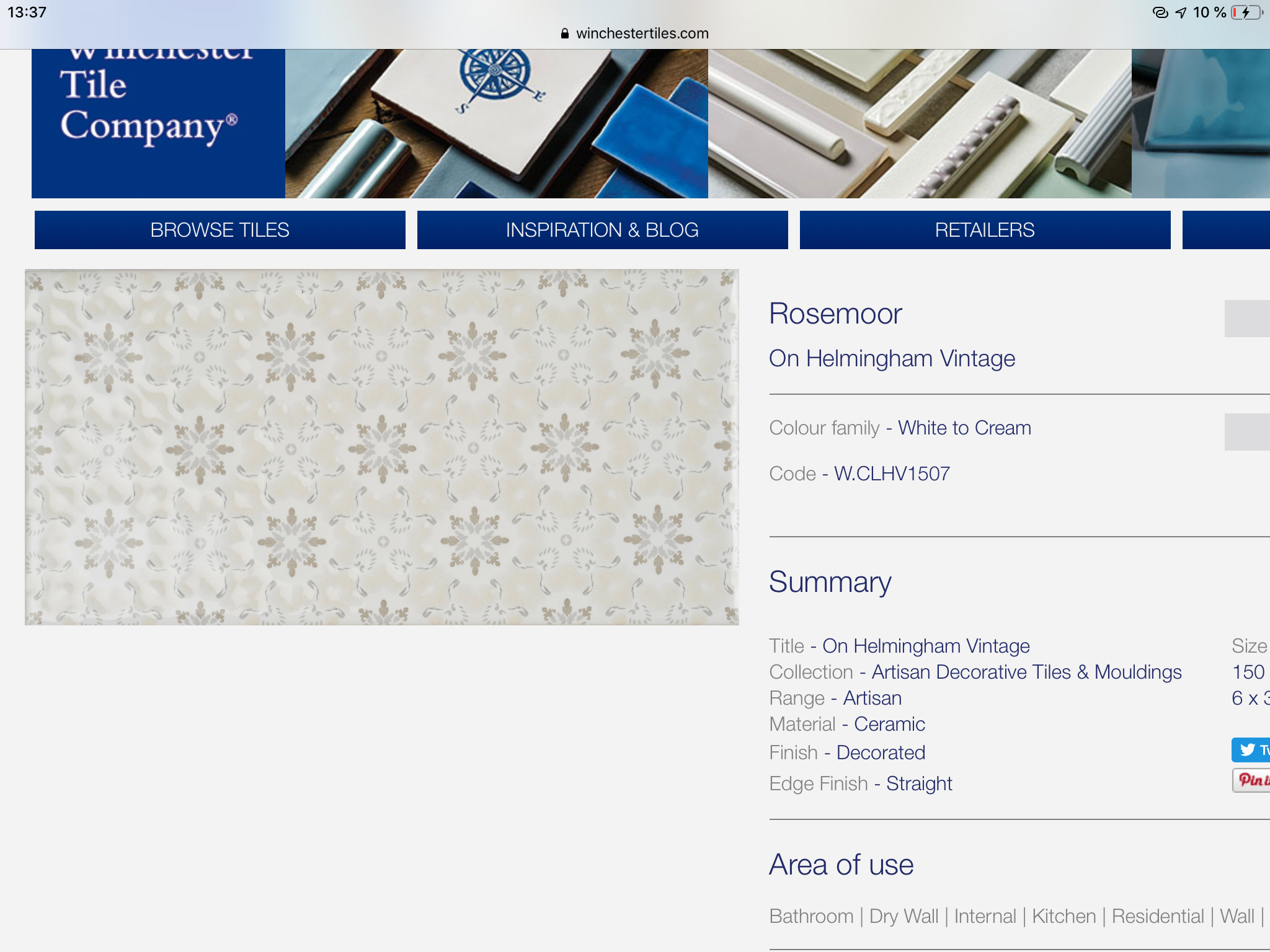The height and width of the screenshot is (952, 1270).
Task: Open the BROWSE TILES menu
Action: tap(220, 230)
